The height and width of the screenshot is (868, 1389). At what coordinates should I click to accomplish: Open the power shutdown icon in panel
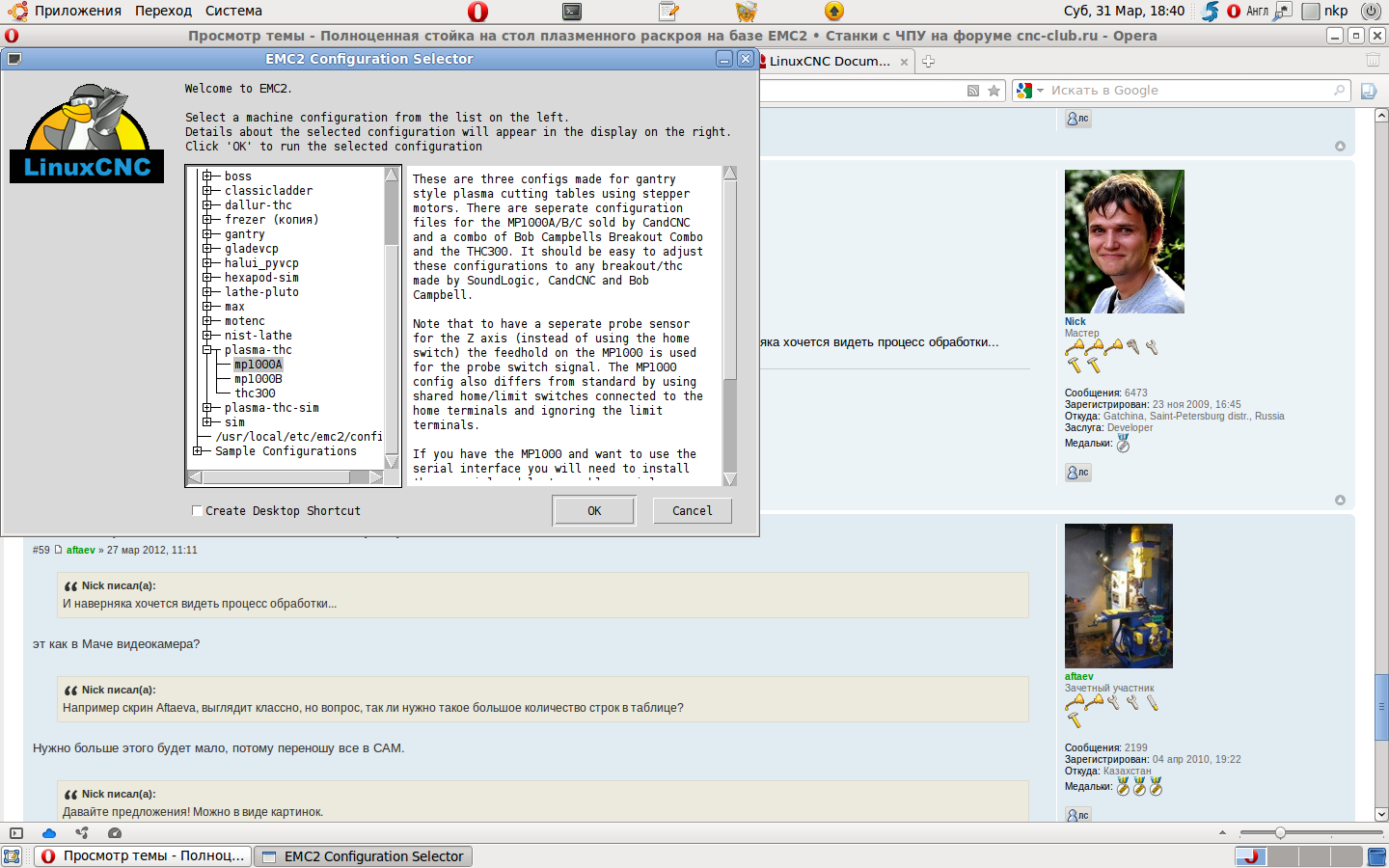point(1371,12)
